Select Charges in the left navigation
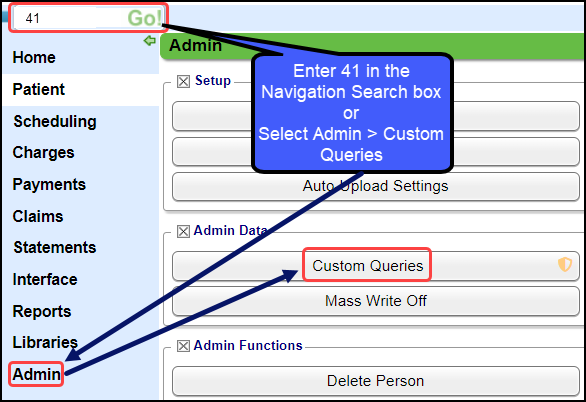Screen dimensions: 586x402 (x=43, y=152)
